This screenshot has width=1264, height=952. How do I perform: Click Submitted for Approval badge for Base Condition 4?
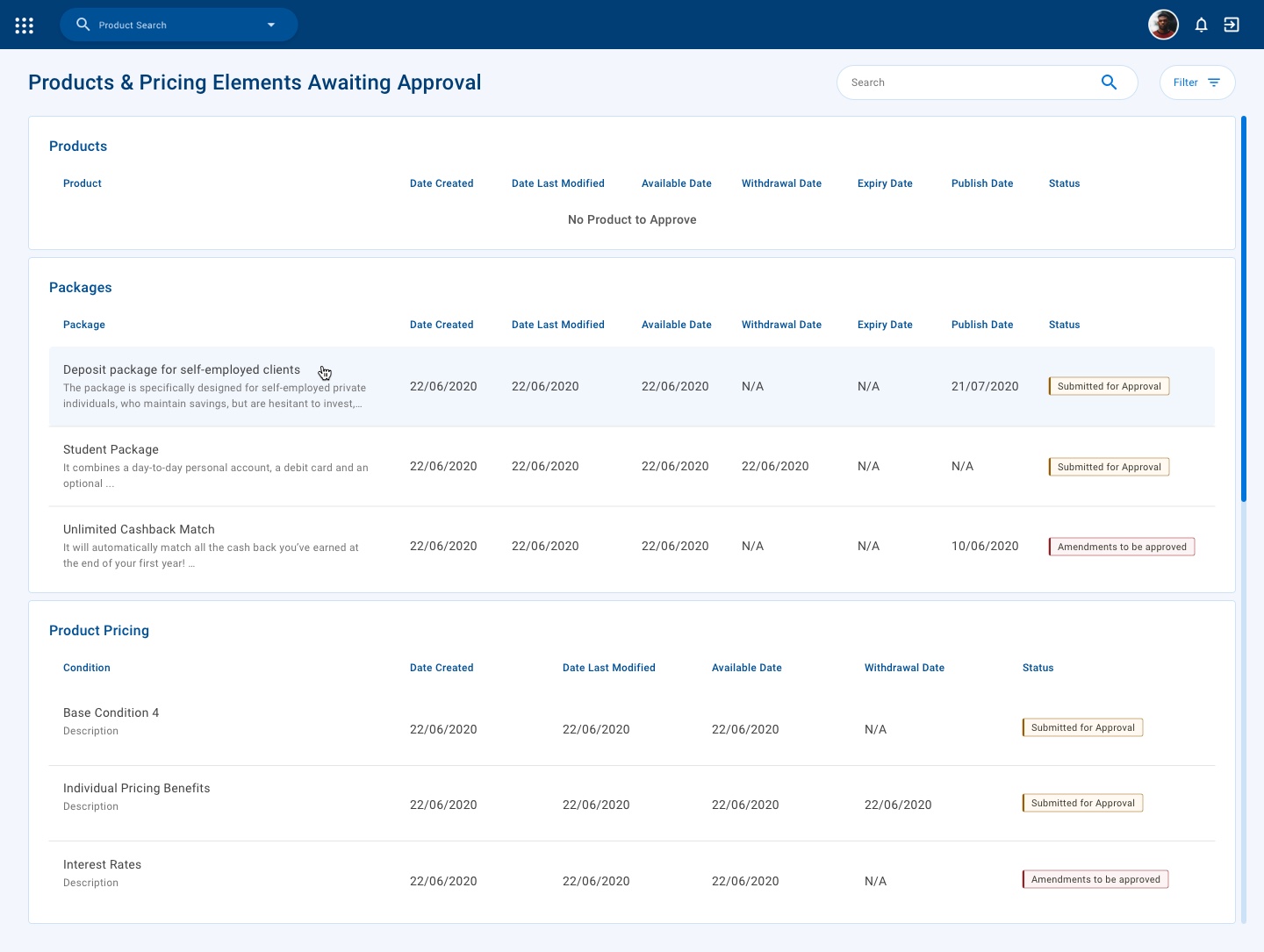[1082, 727]
